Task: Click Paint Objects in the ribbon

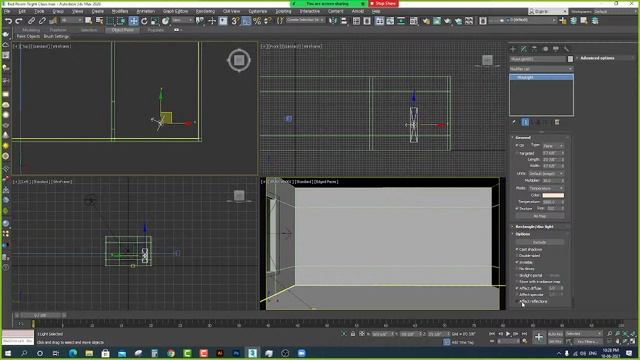Action: (29, 36)
